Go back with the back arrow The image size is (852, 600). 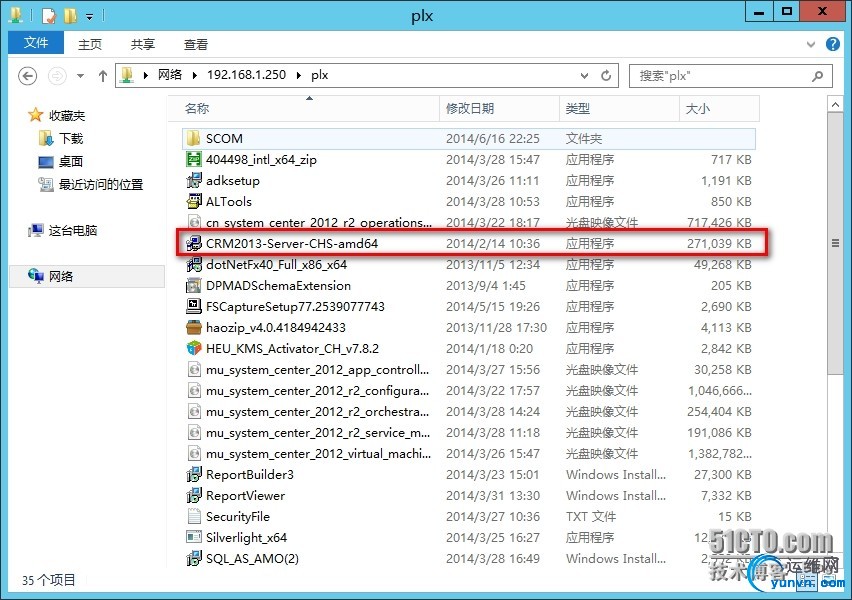[28, 76]
